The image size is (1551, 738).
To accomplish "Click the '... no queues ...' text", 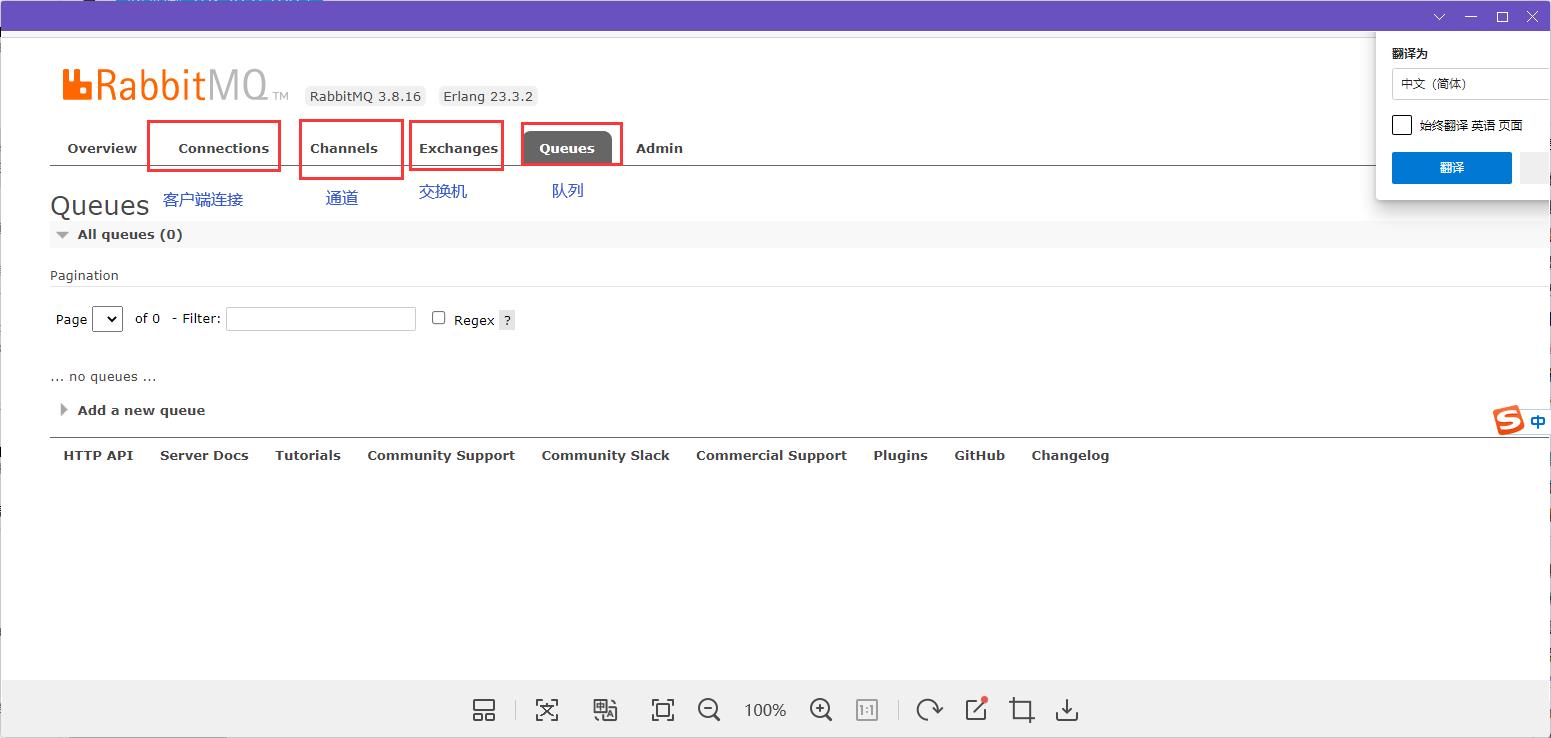I will pos(103,377).
